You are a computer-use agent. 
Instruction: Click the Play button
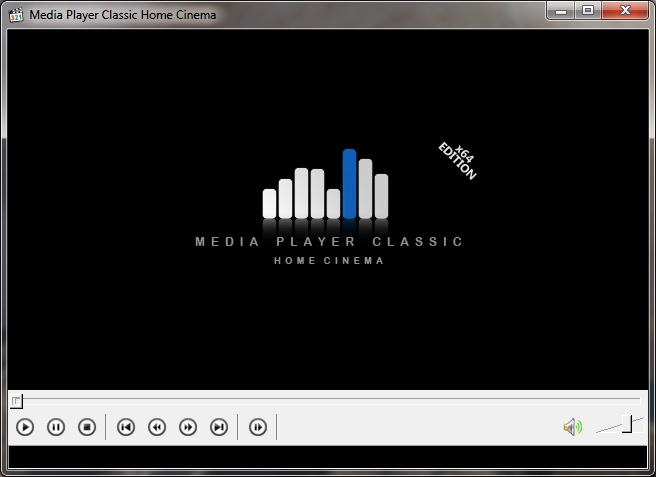pyautogui.click(x=25, y=427)
